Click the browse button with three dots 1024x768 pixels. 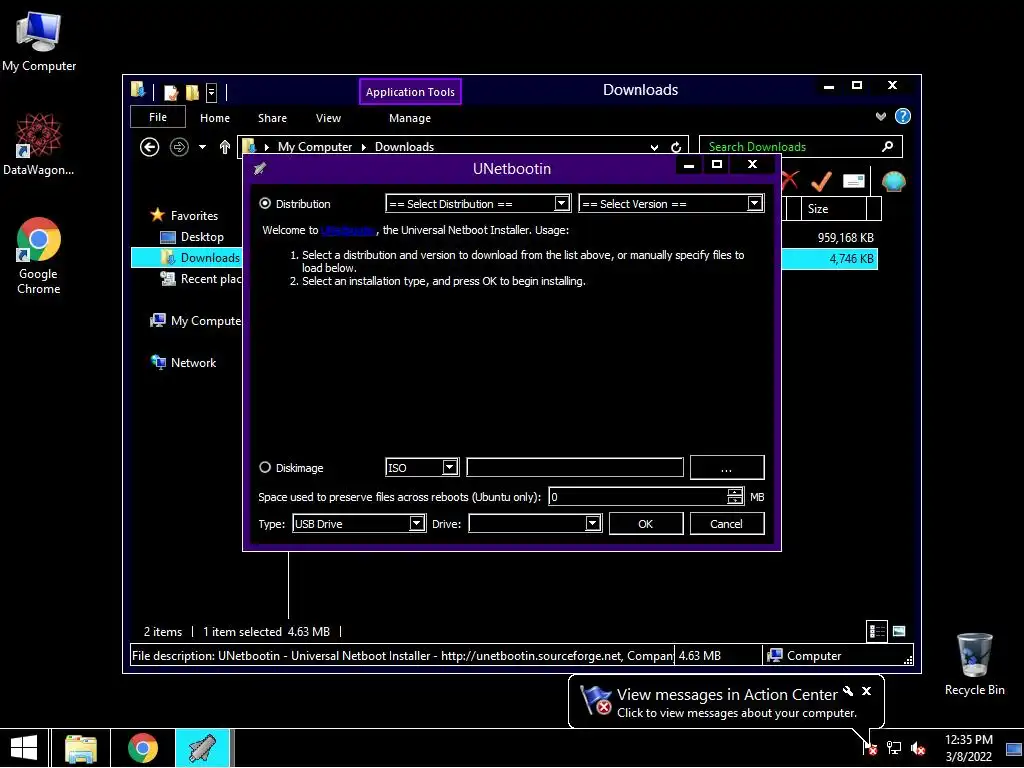[727, 468]
